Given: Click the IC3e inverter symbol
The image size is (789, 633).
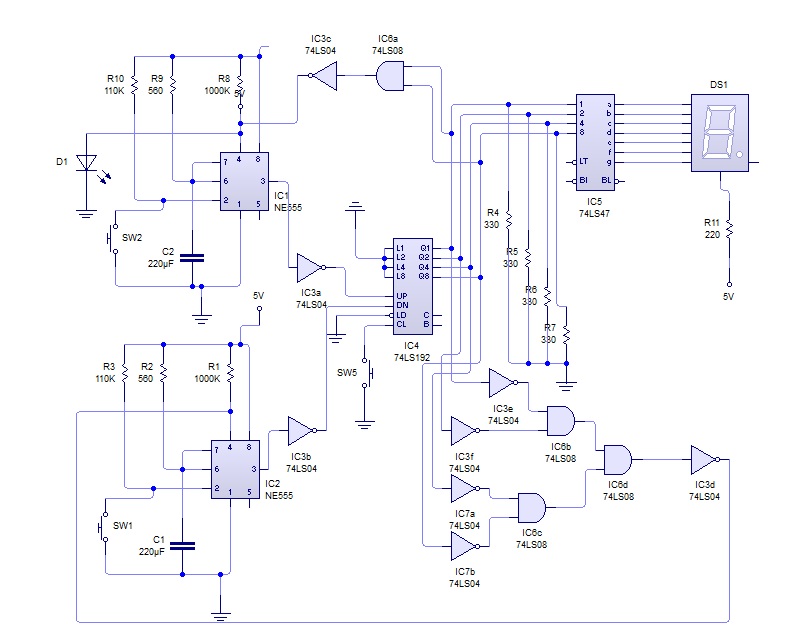Looking at the screenshot, I should tap(503, 383).
